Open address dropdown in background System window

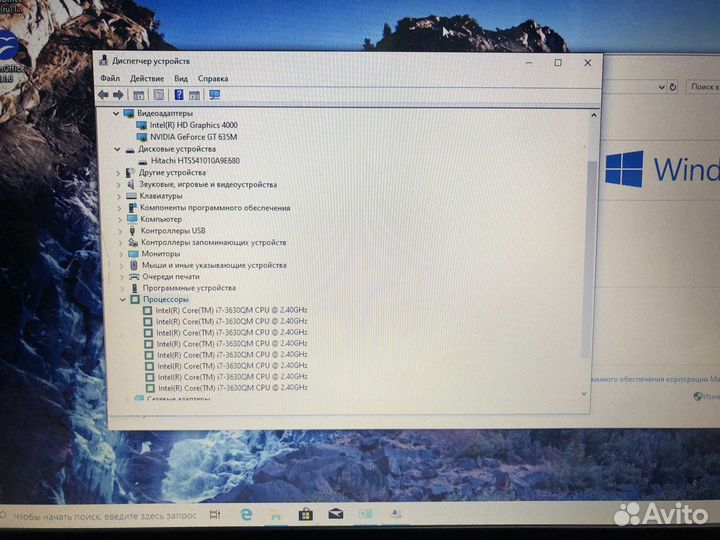pyautogui.click(x=662, y=87)
